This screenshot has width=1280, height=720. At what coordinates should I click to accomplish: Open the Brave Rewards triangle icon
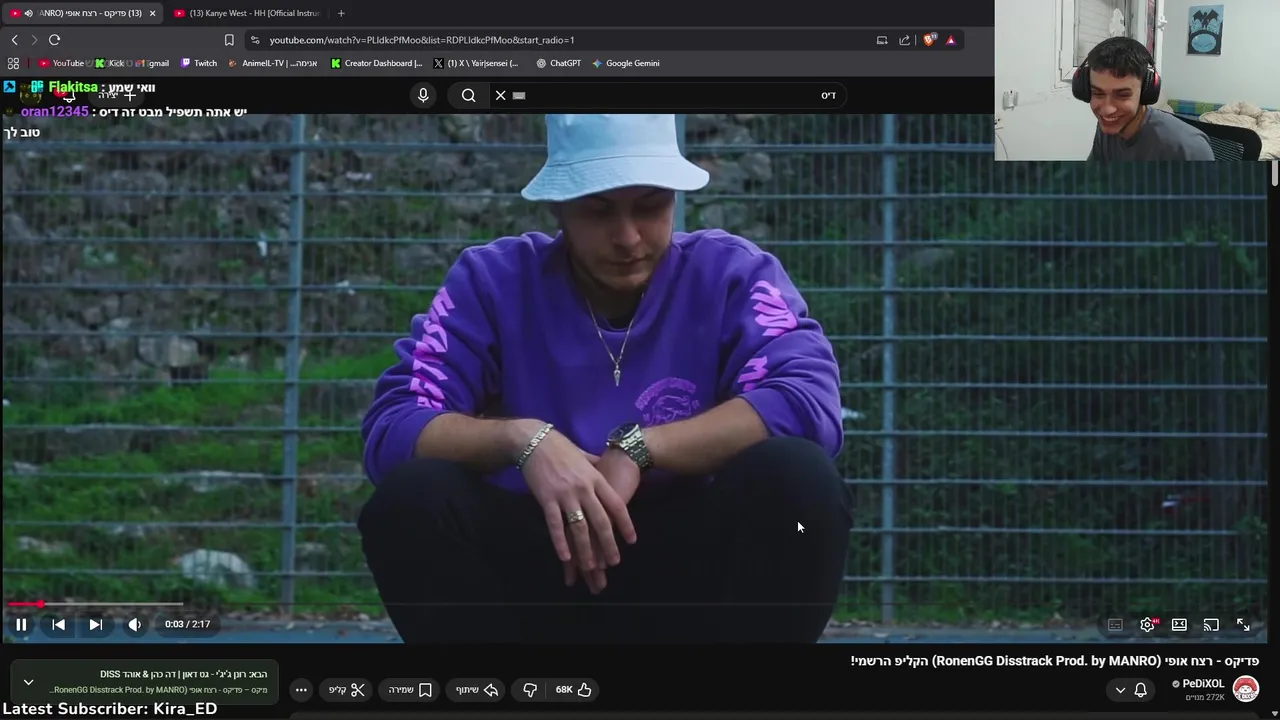(950, 40)
